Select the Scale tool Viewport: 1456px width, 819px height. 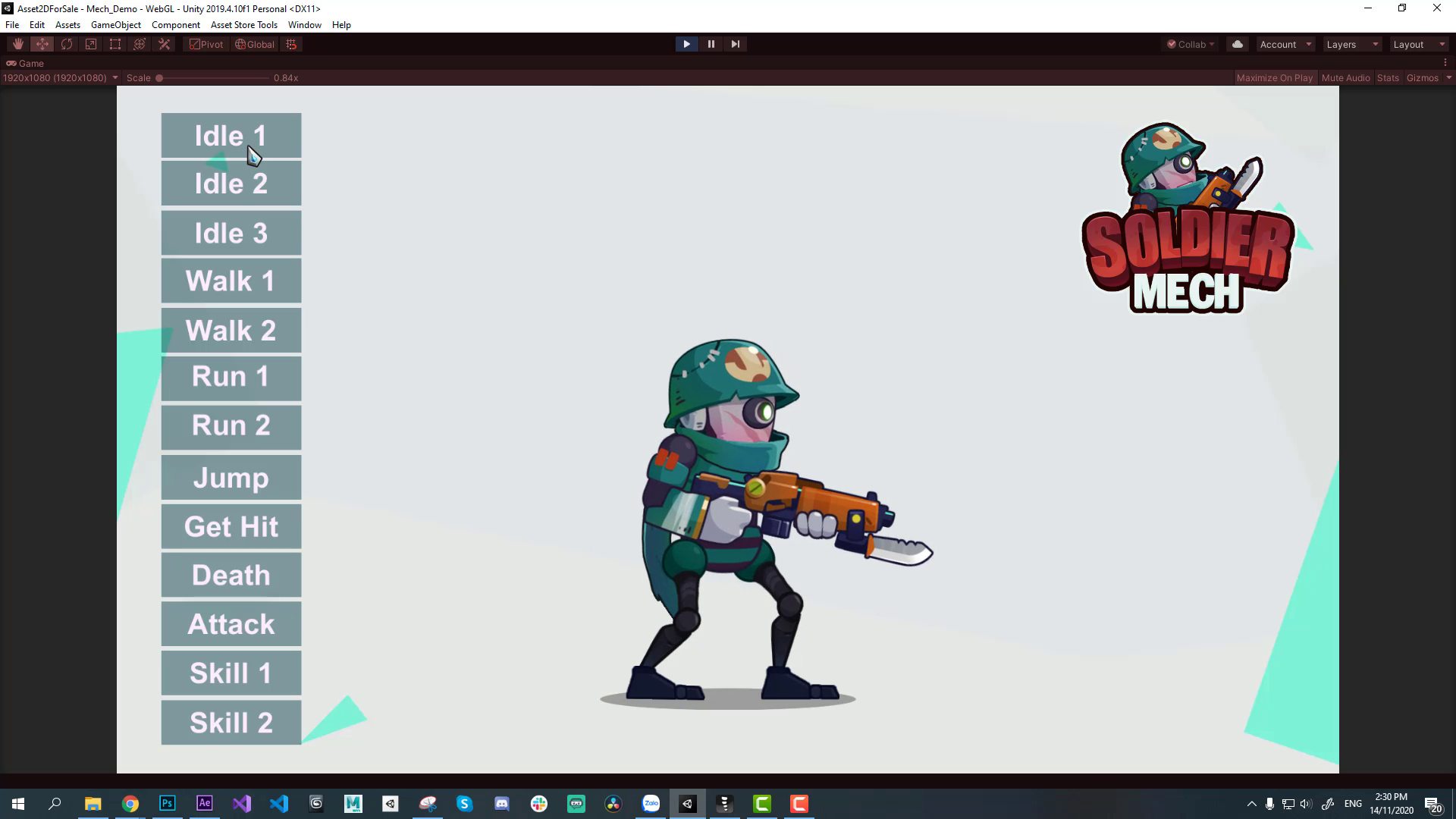pos(91,44)
